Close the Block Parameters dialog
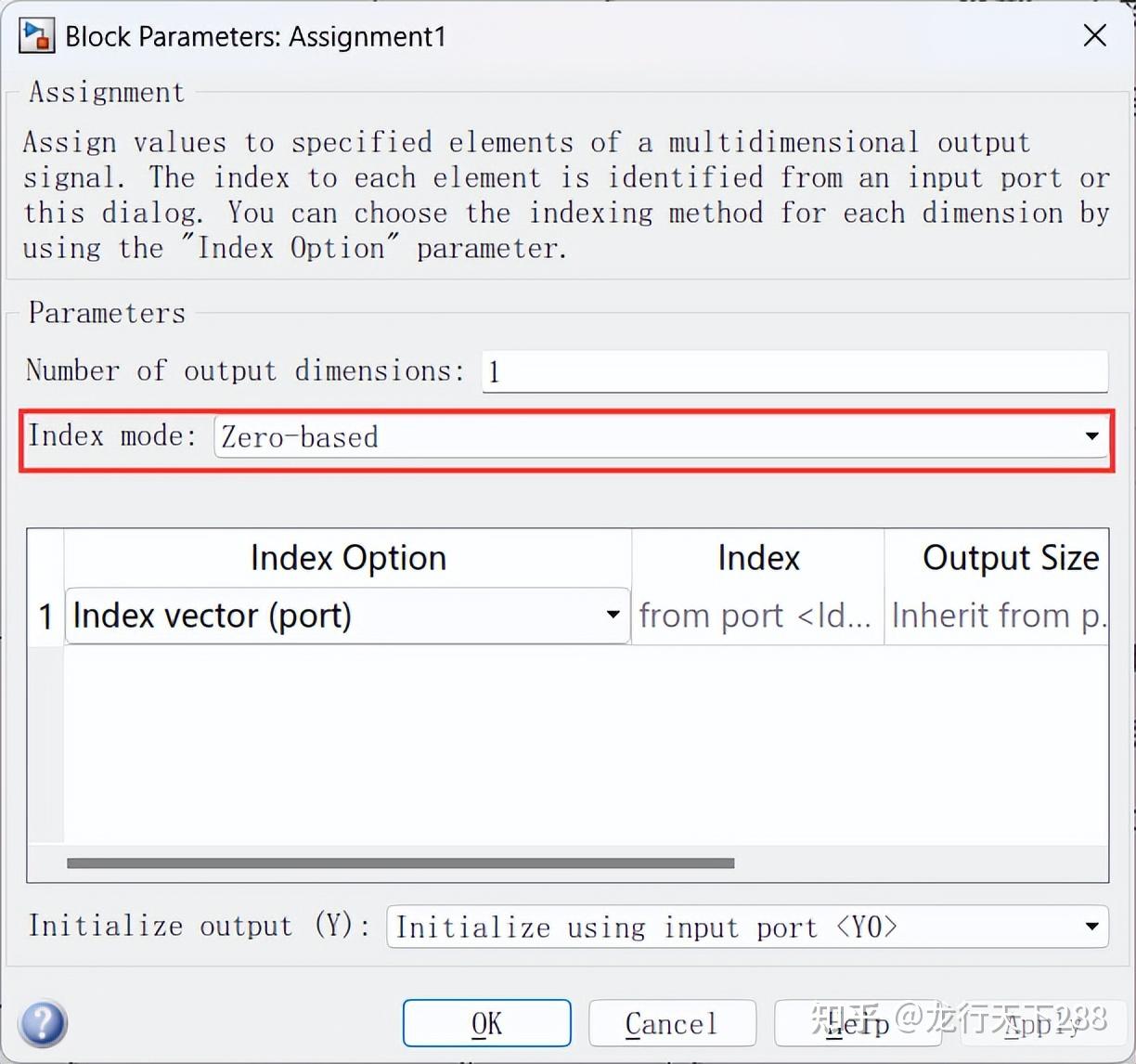The height and width of the screenshot is (1064, 1136). point(1095,36)
